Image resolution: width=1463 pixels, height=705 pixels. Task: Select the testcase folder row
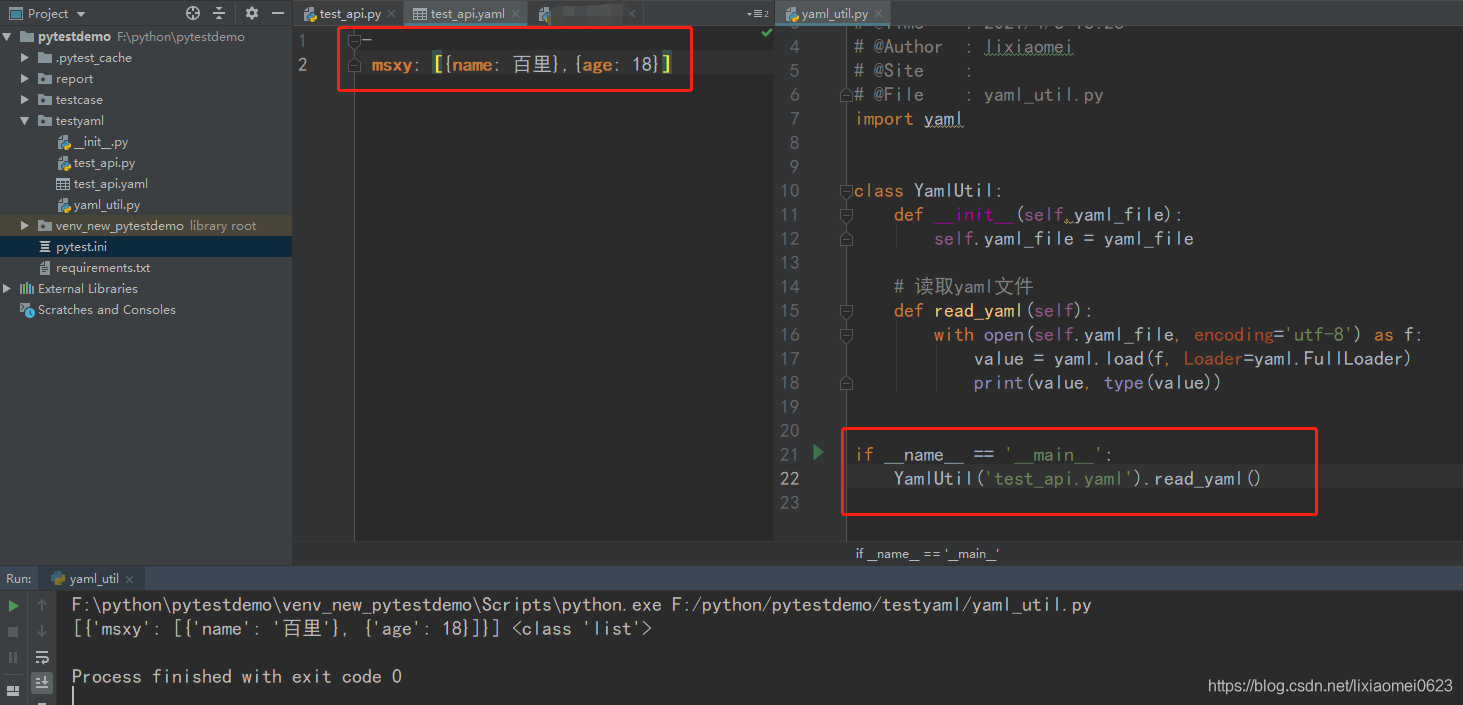[146, 100]
